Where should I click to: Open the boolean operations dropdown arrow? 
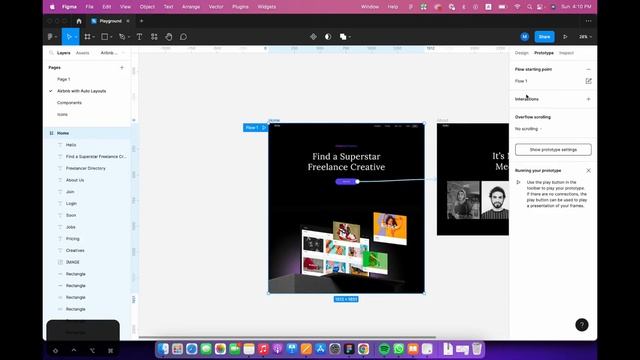coord(350,37)
